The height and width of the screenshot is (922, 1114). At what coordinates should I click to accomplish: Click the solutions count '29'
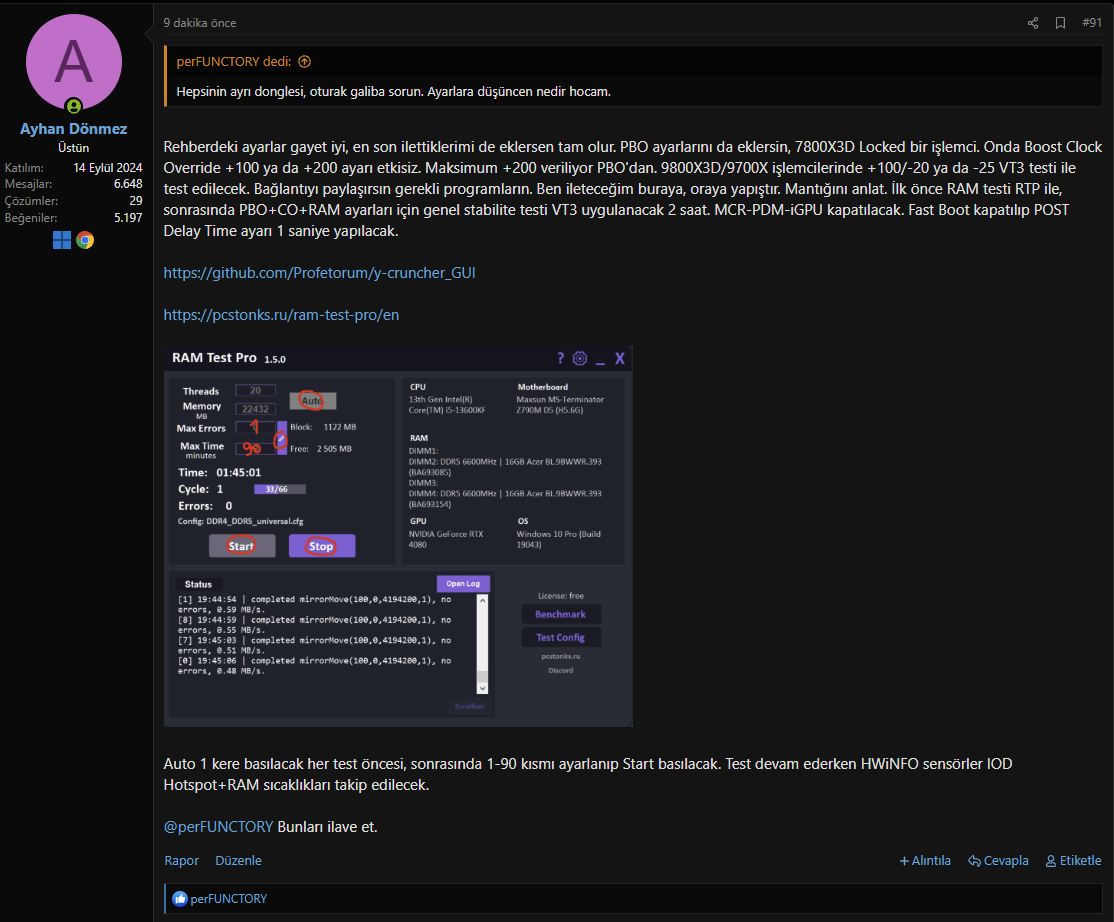coord(136,201)
